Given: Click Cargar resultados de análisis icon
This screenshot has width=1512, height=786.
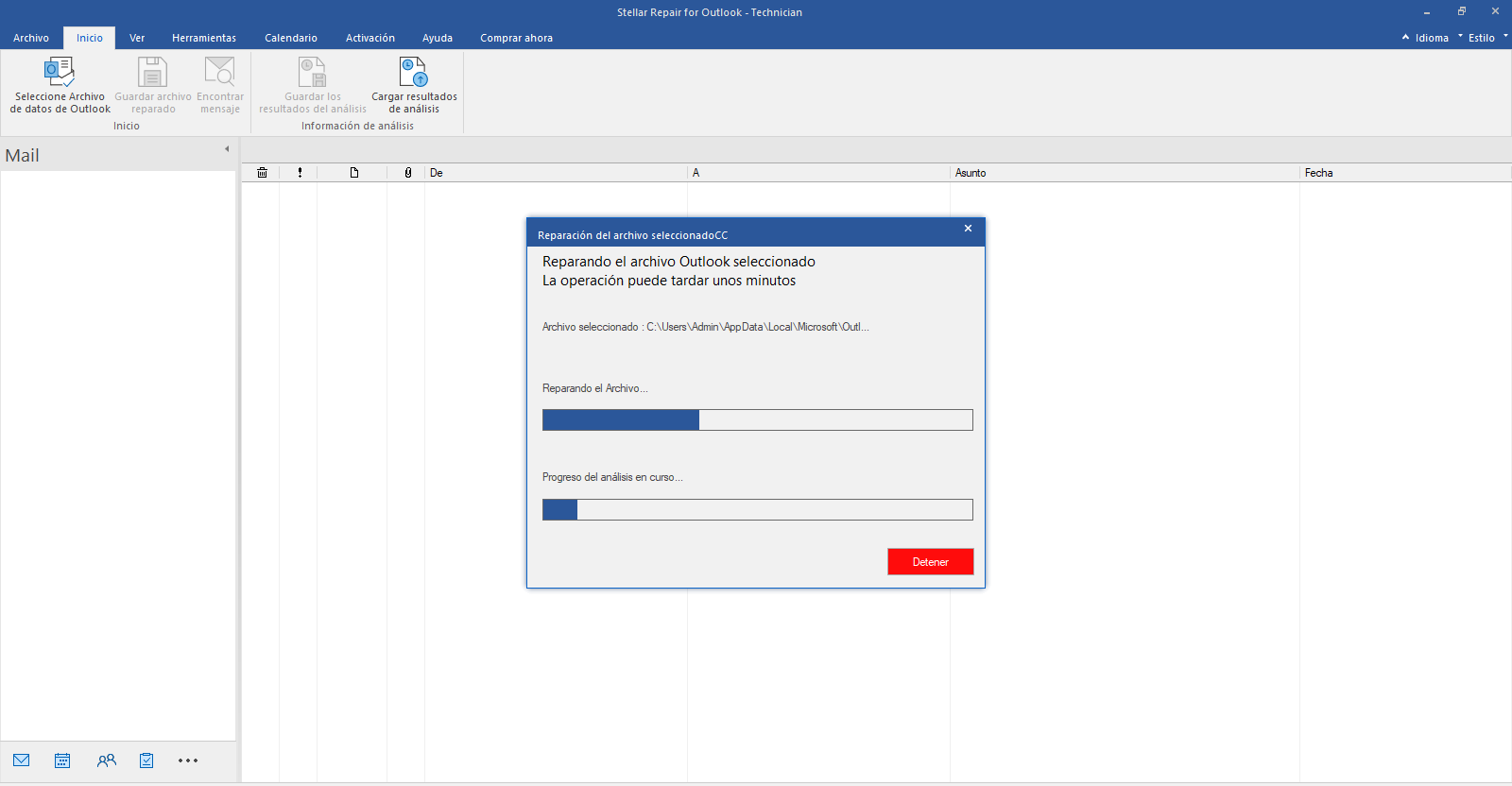Looking at the screenshot, I should pyautogui.click(x=414, y=72).
